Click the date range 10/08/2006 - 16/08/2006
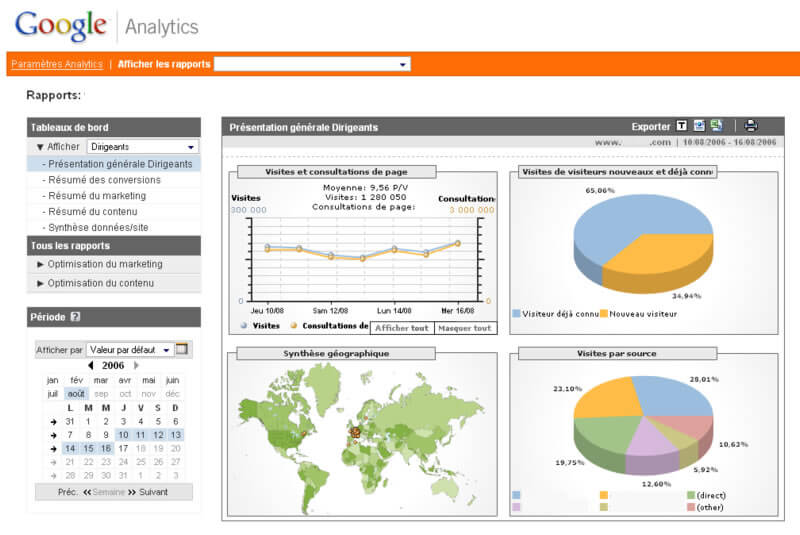 pyautogui.click(x=729, y=142)
